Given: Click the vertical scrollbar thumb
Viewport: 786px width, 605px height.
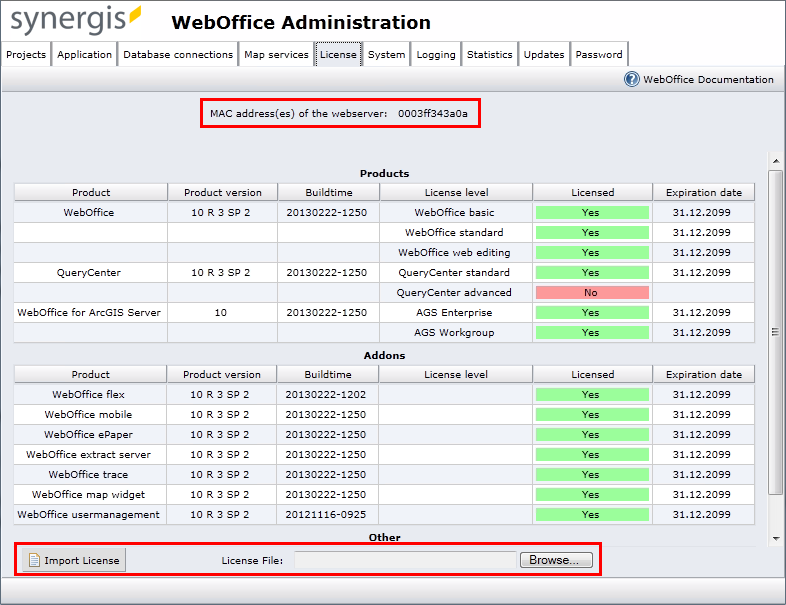Looking at the screenshot, I should (x=776, y=332).
